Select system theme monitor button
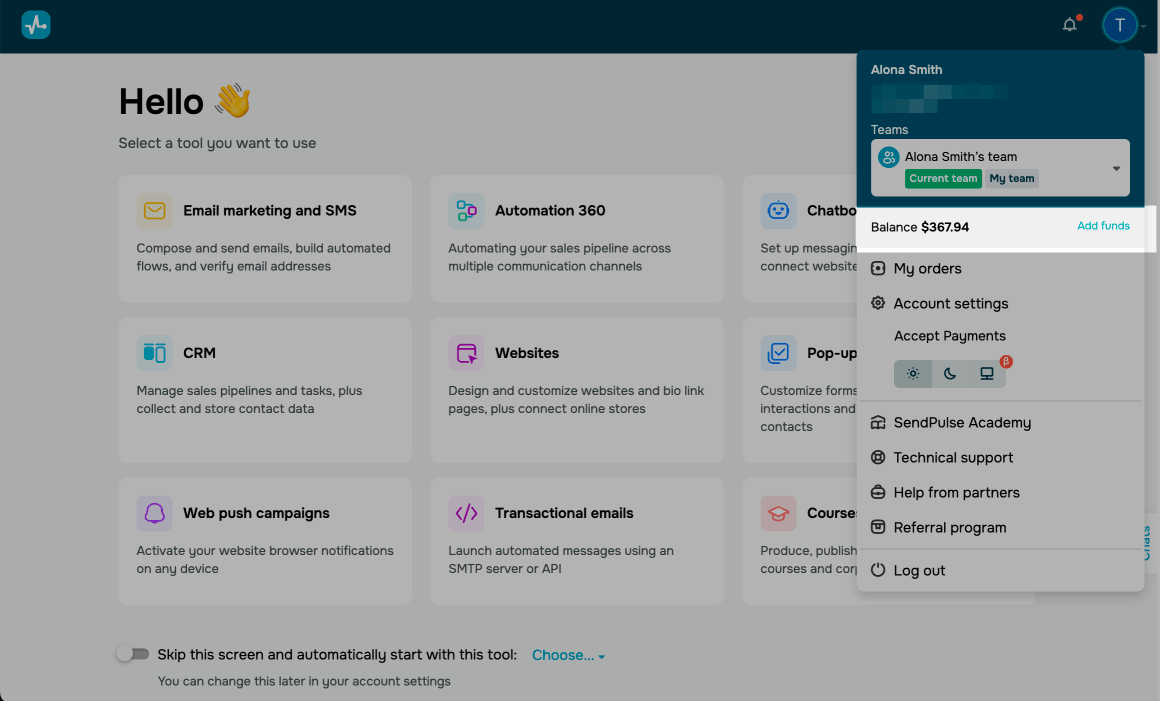 tap(987, 373)
